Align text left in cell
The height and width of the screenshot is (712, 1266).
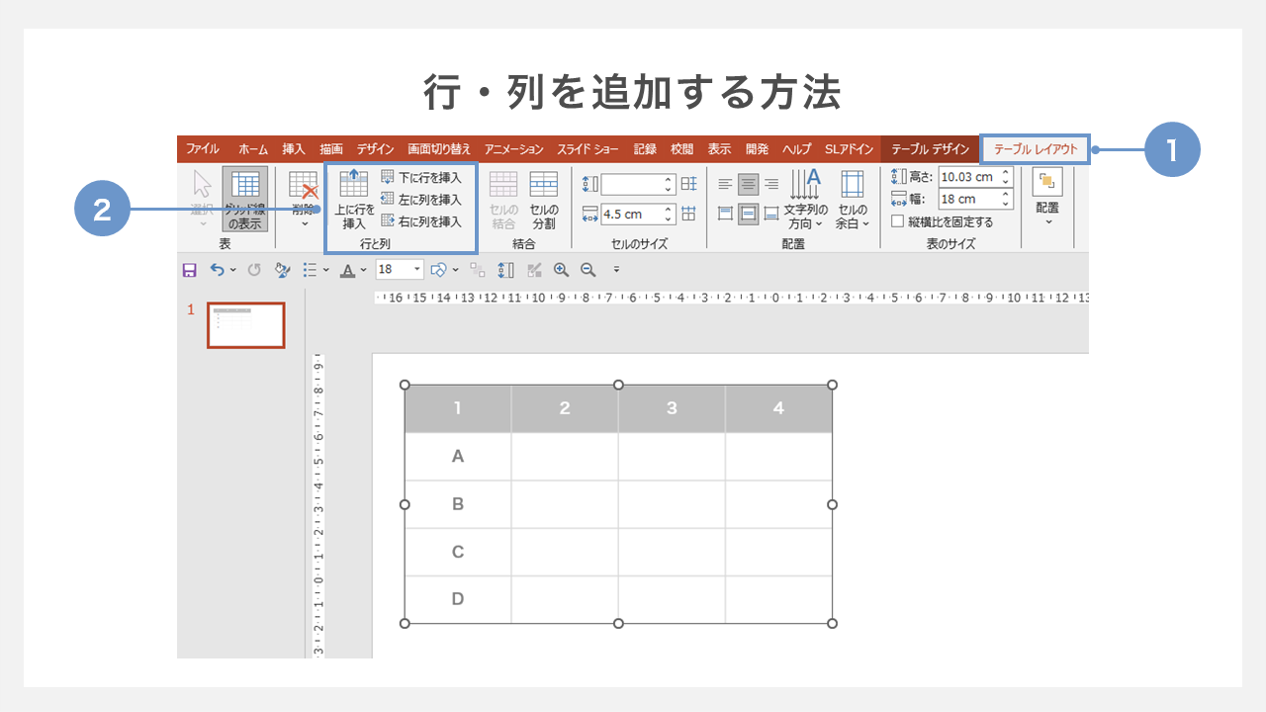(x=726, y=184)
